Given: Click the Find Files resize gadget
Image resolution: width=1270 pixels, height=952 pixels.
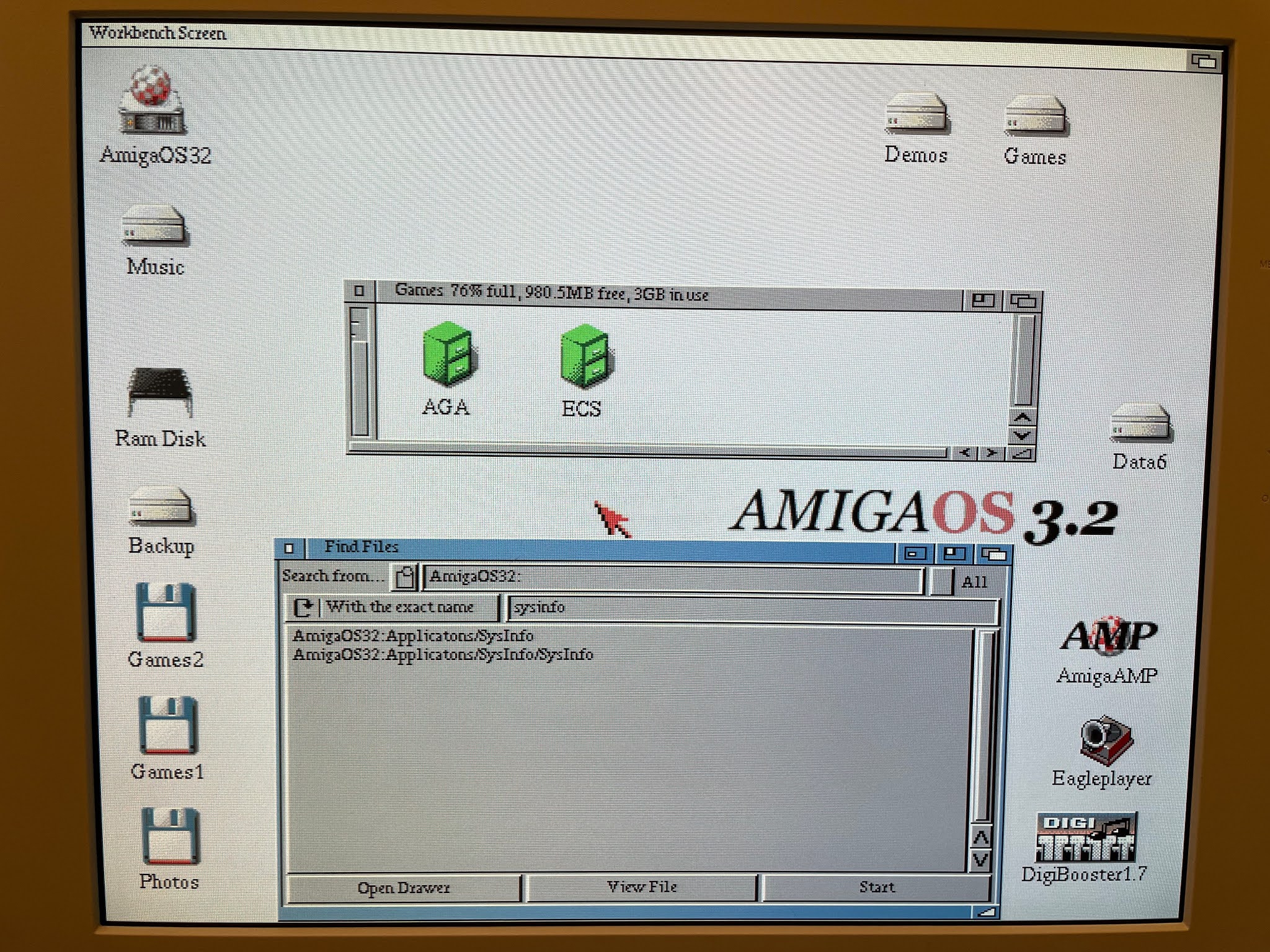Looking at the screenshot, I should [x=985, y=912].
